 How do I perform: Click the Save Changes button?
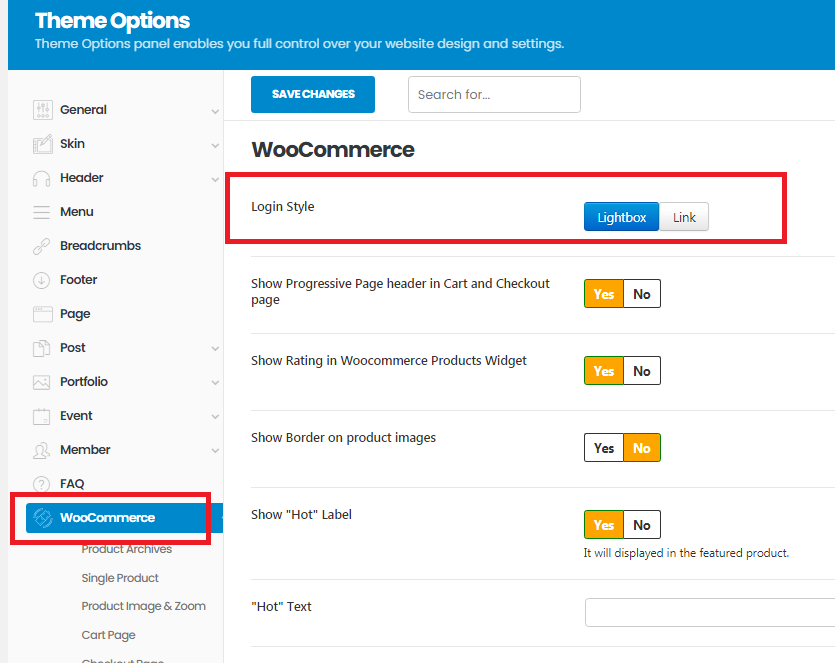313,94
